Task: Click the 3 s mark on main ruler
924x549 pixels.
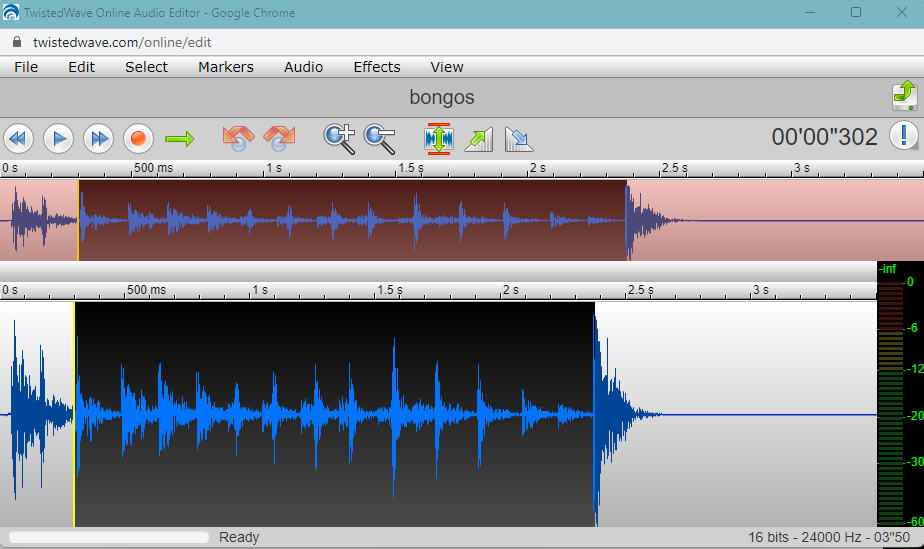Action: click(761, 290)
